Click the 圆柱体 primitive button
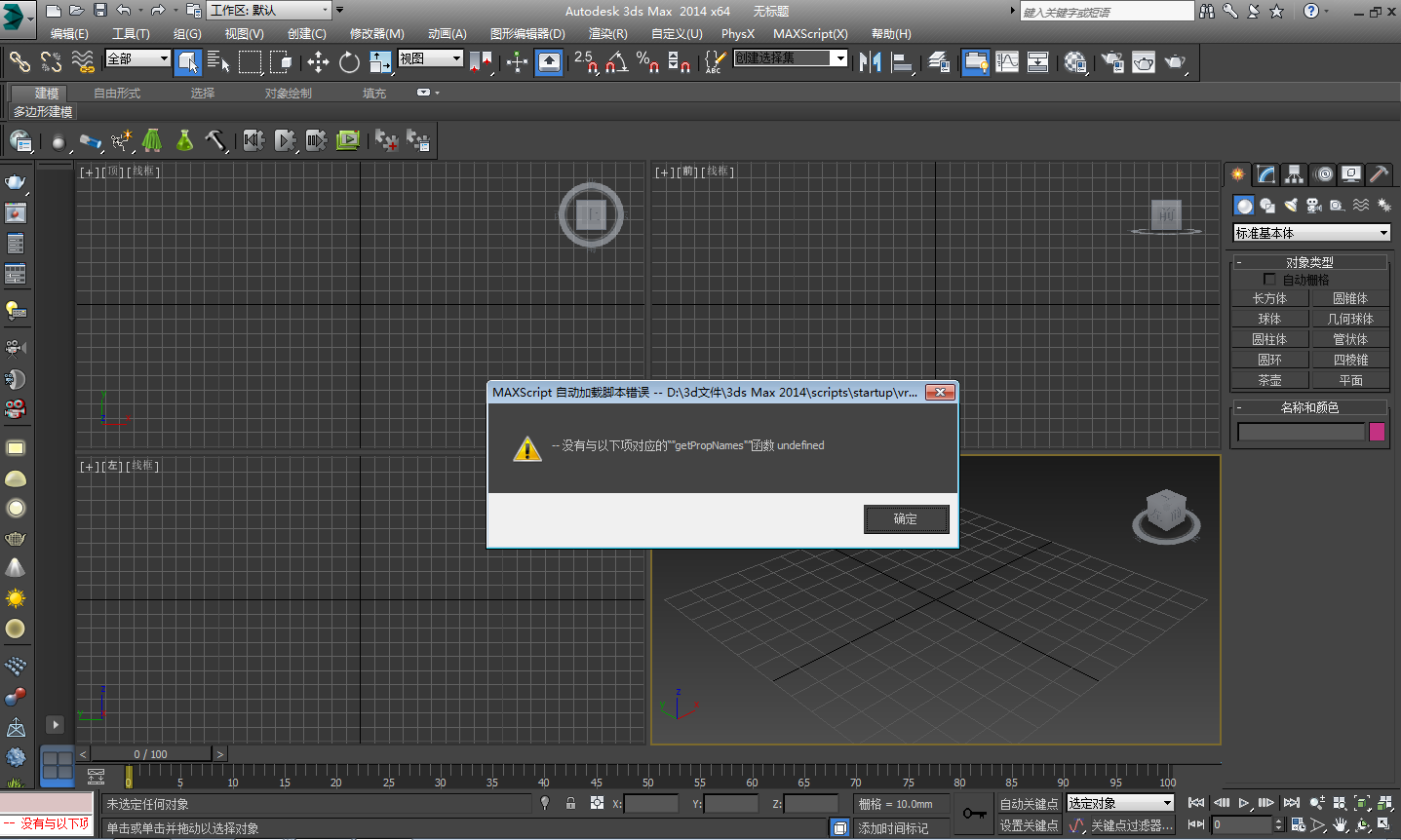This screenshot has width=1401, height=840. point(1269,339)
